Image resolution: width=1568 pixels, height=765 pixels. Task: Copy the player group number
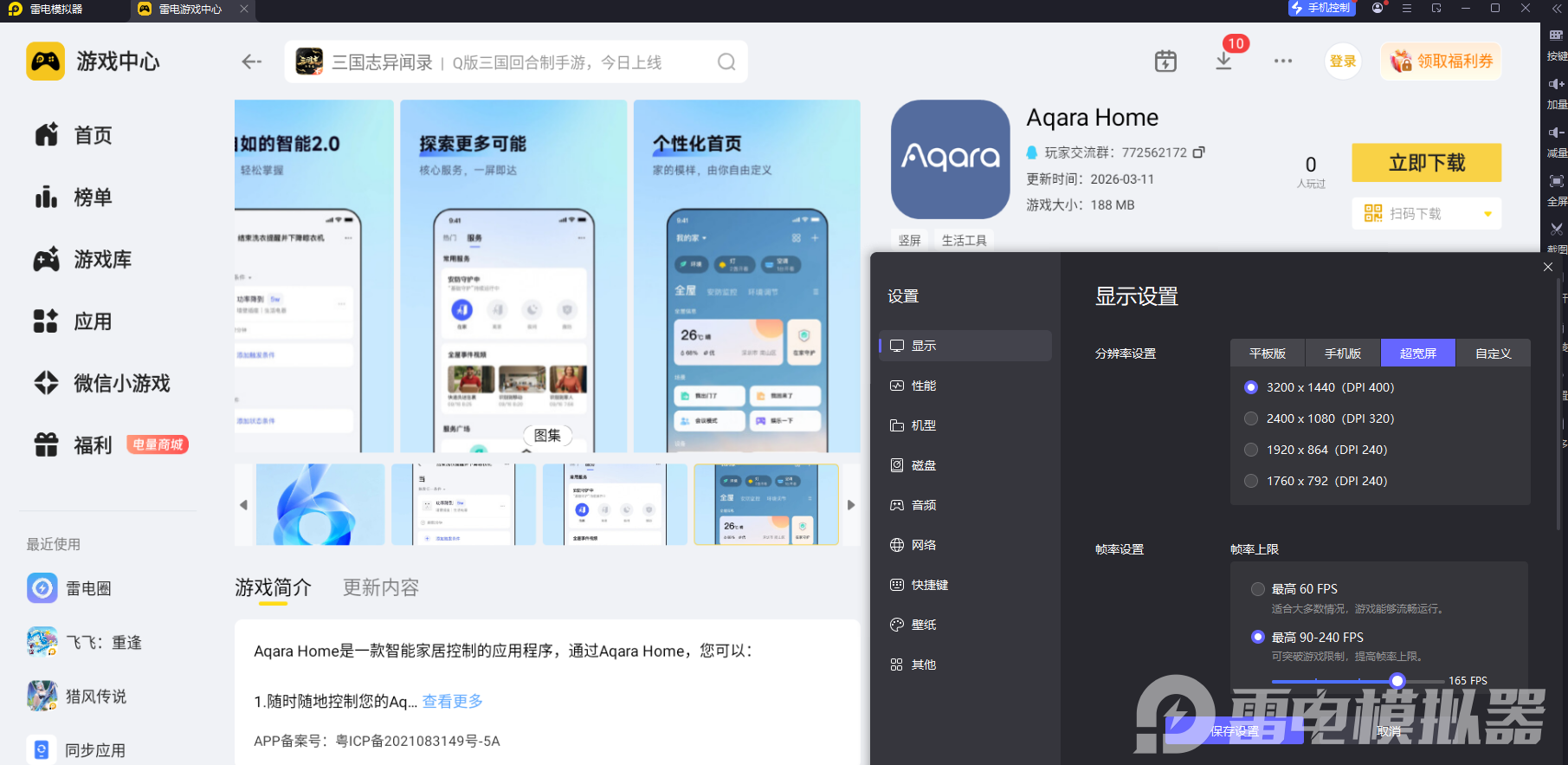pos(1199,152)
